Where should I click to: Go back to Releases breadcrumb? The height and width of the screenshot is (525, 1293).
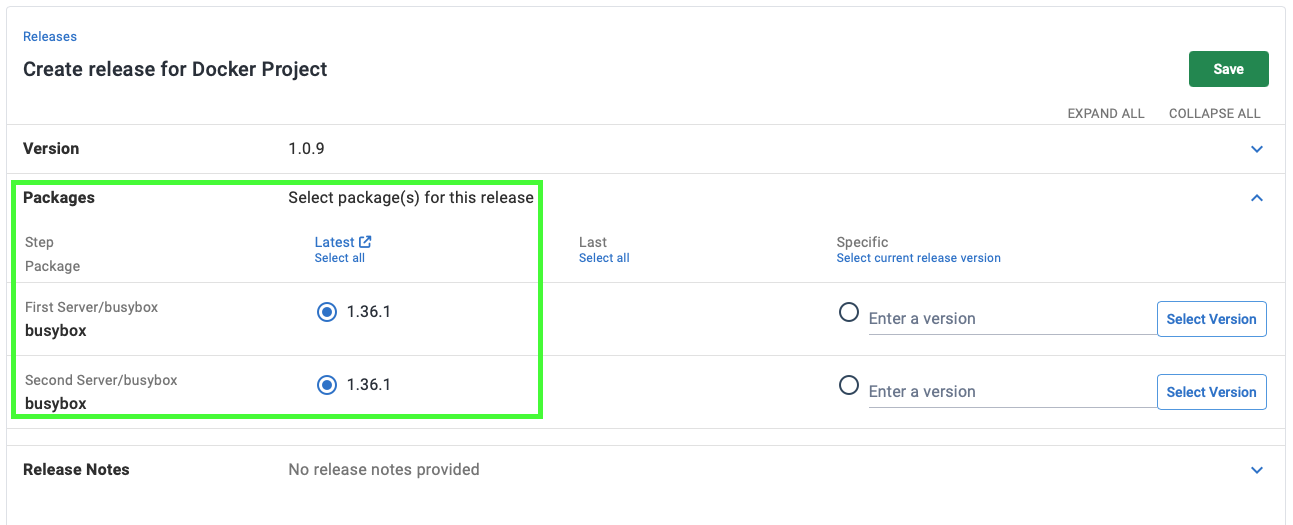tap(50, 36)
